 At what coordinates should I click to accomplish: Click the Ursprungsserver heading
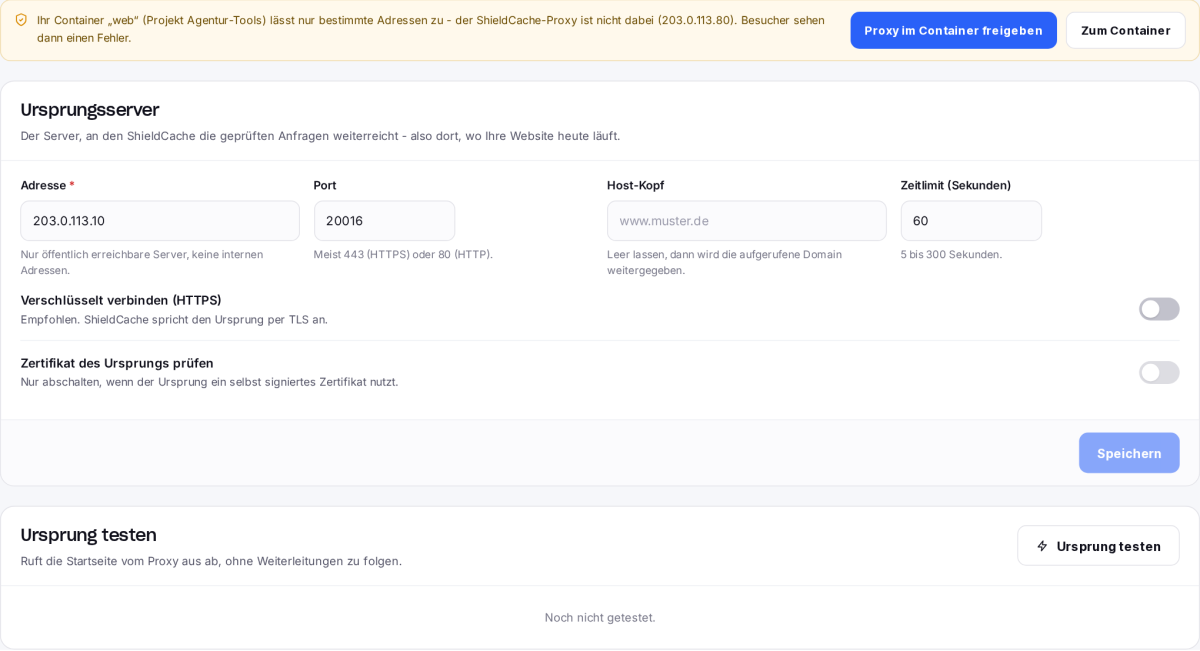(x=90, y=110)
